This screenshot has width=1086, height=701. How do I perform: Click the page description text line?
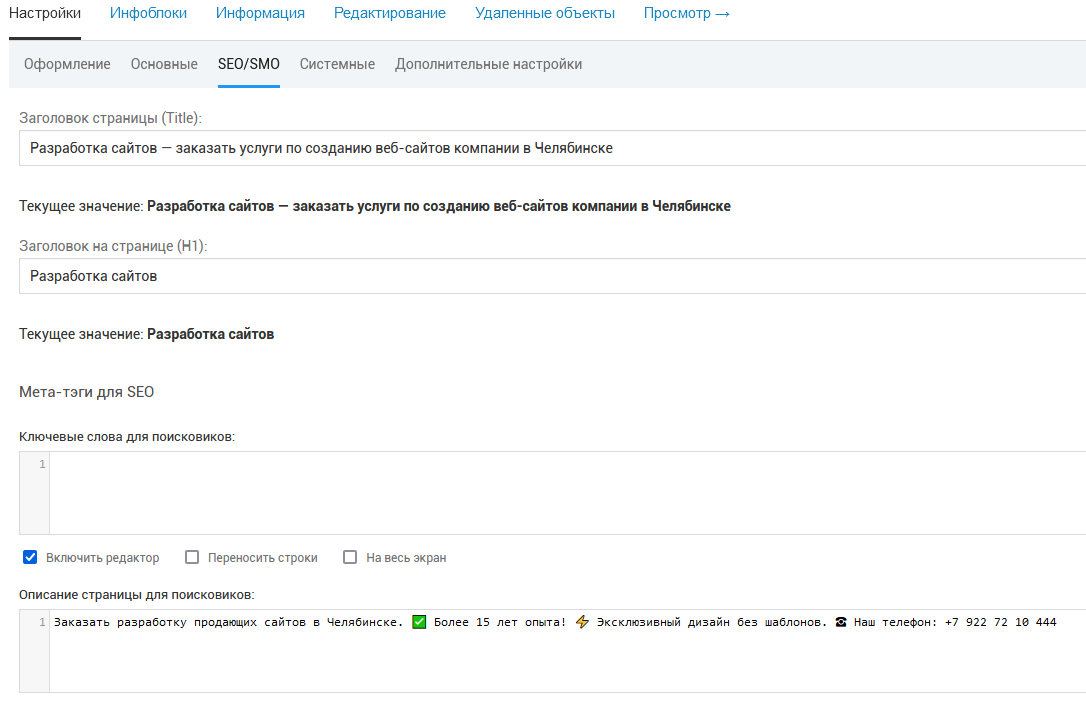coord(555,622)
